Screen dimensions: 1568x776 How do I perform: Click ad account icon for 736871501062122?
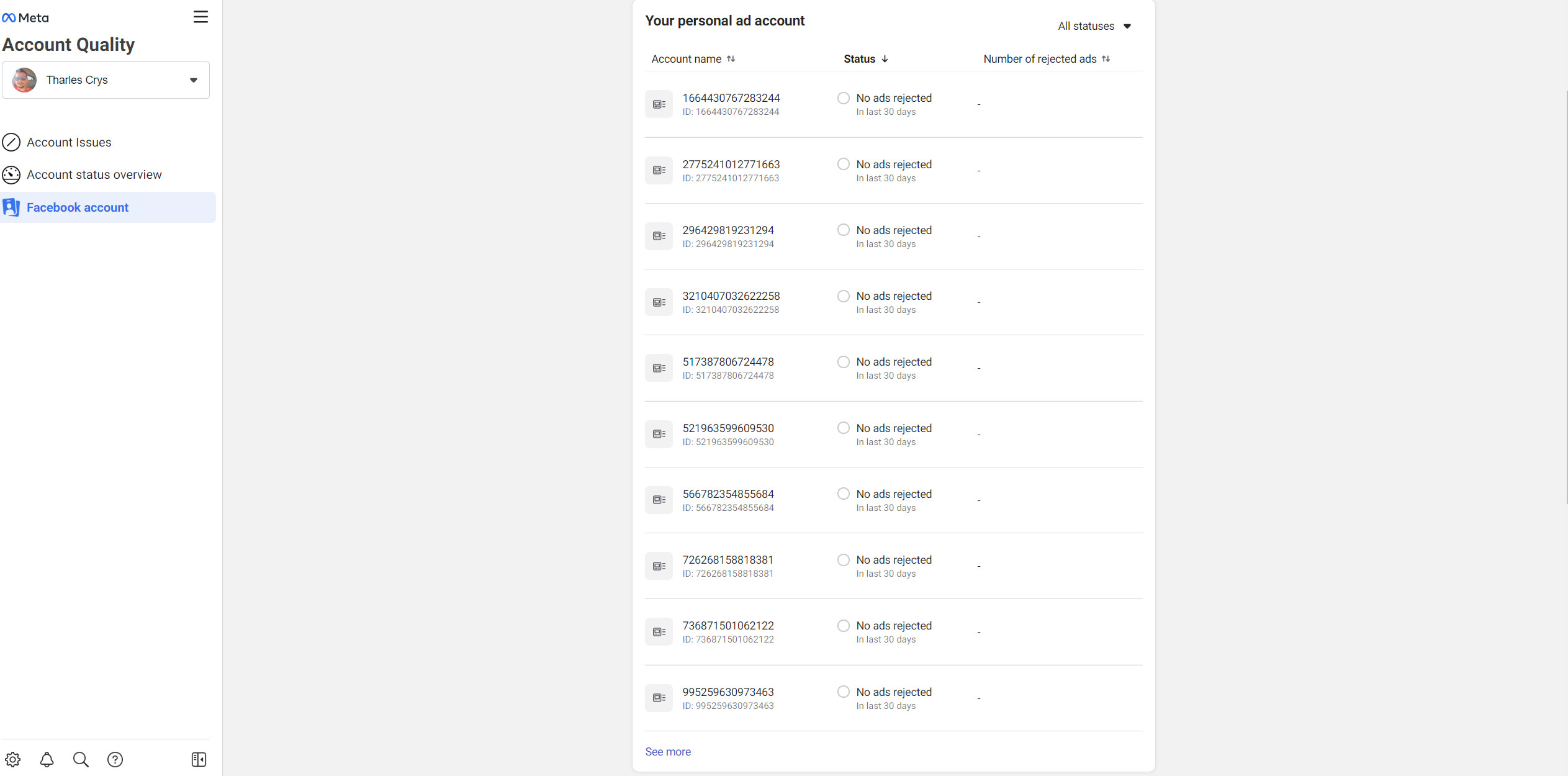[659, 632]
